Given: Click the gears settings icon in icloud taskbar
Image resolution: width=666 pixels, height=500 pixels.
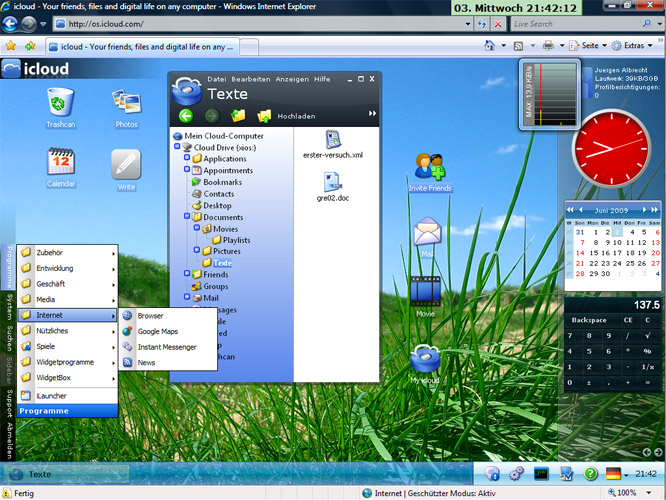Looking at the screenshot, I should pos(516,473).
